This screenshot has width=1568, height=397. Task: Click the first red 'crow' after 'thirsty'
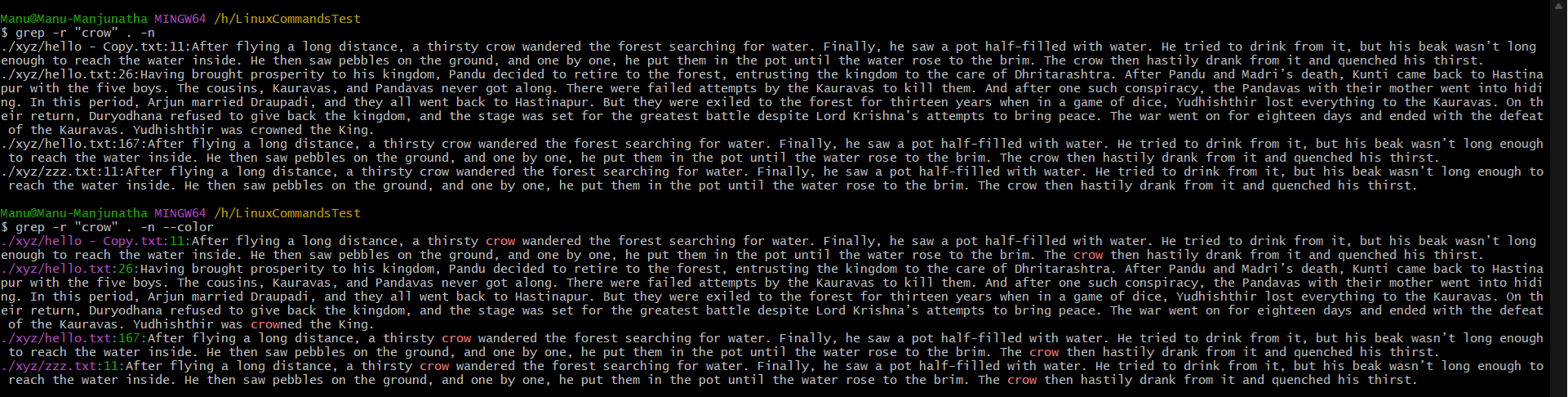point(500,241)
